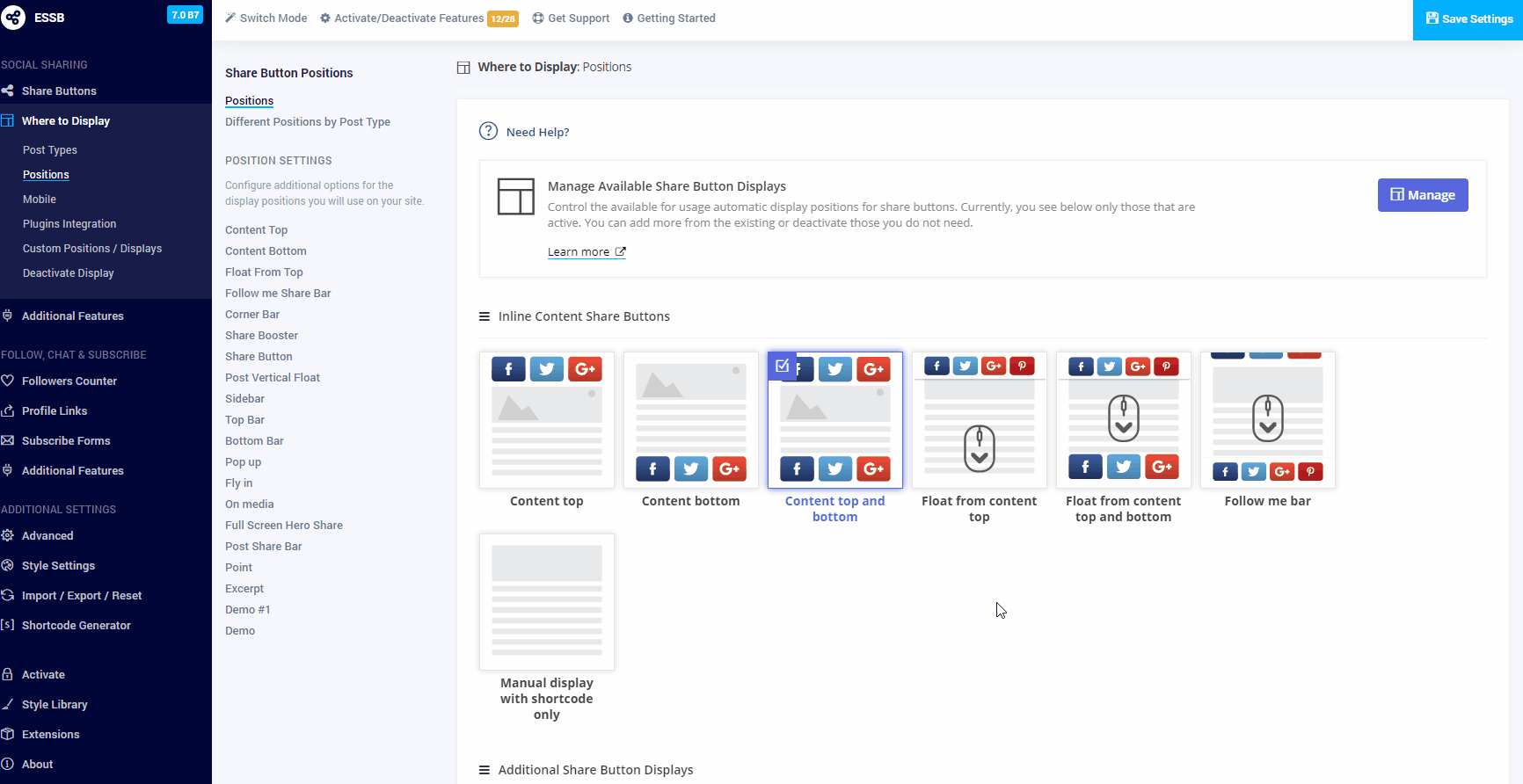Follow the Learn more link
The image size is (1523, 784).
point(586,252)
